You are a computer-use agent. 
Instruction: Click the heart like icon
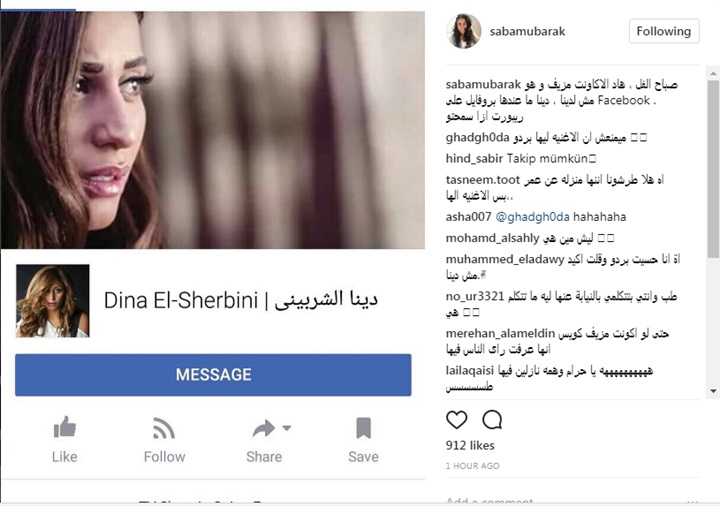(x=456, y=420)
